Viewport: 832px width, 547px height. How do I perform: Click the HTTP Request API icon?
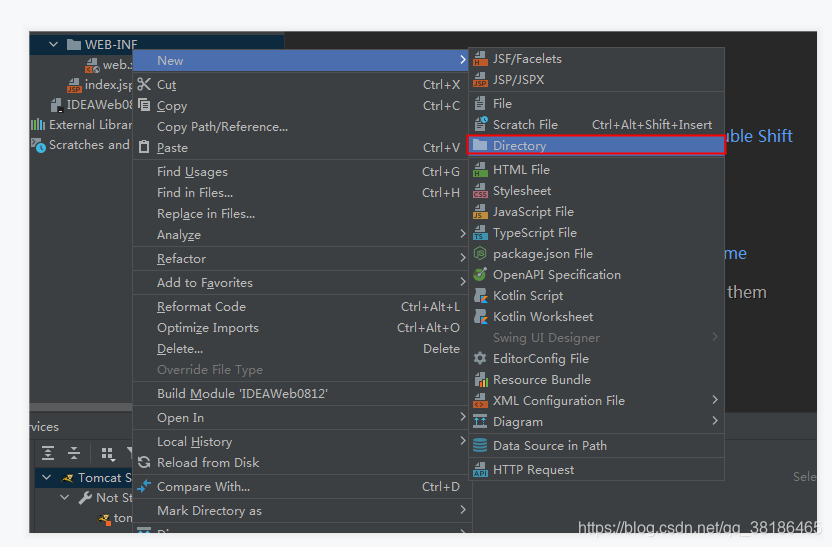pos(480,470)
